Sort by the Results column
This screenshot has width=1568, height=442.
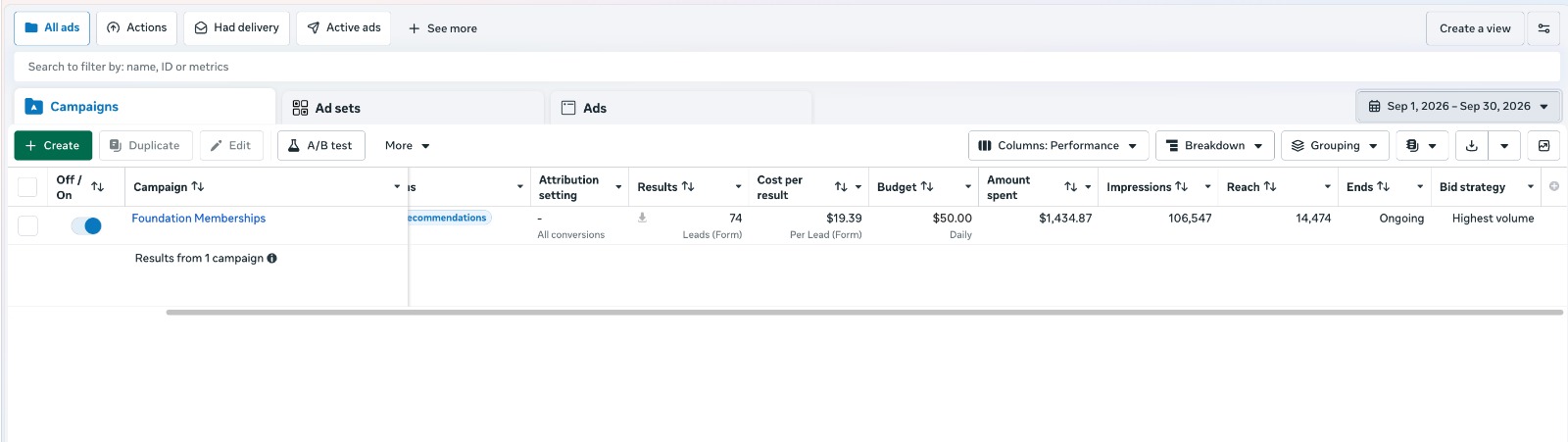[x=688, y=186]
